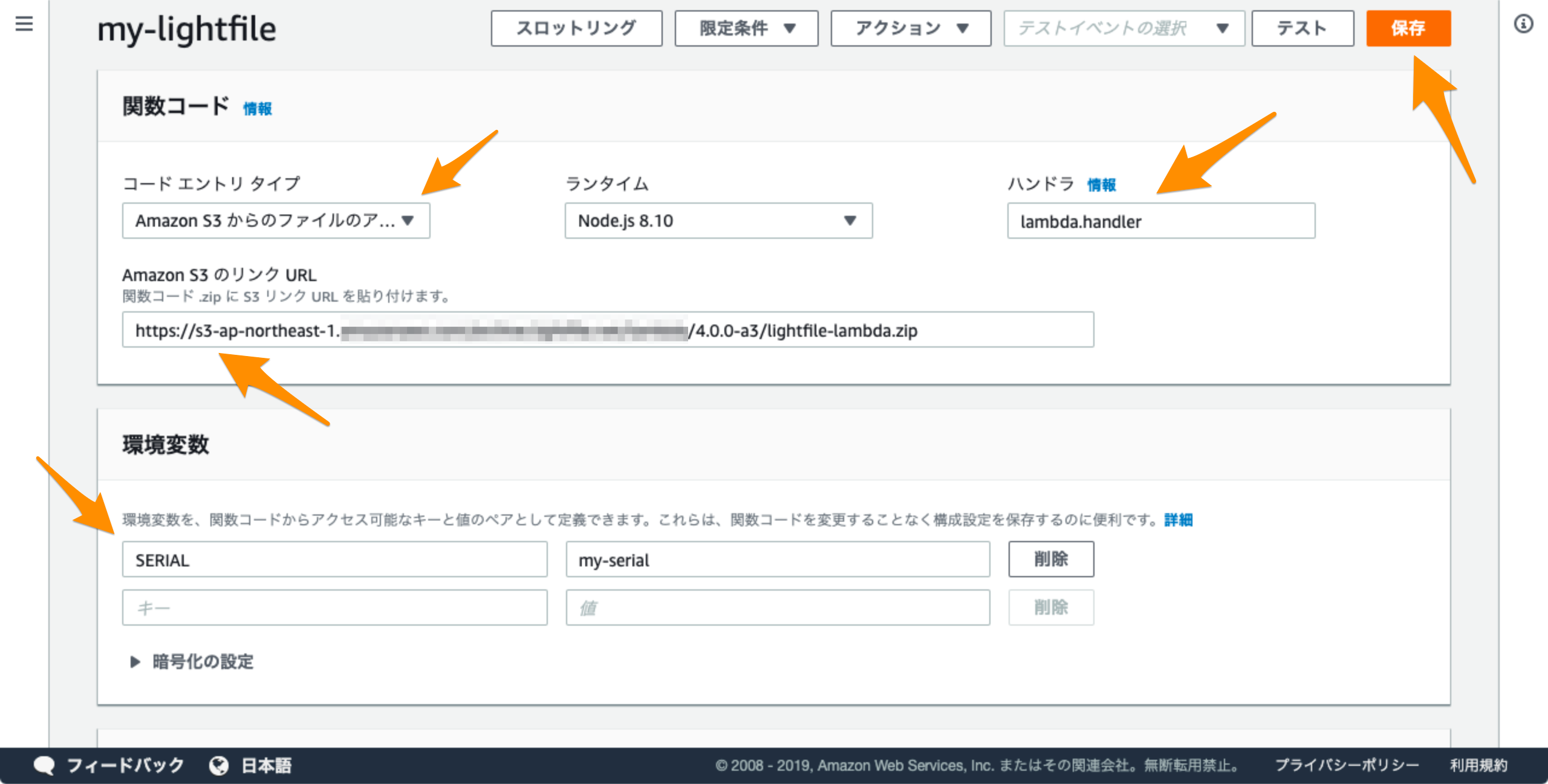Open the test event selection dropdown
Image resolution: width=1548 pixels, height=784 pixels.
tap(1124, 28)
